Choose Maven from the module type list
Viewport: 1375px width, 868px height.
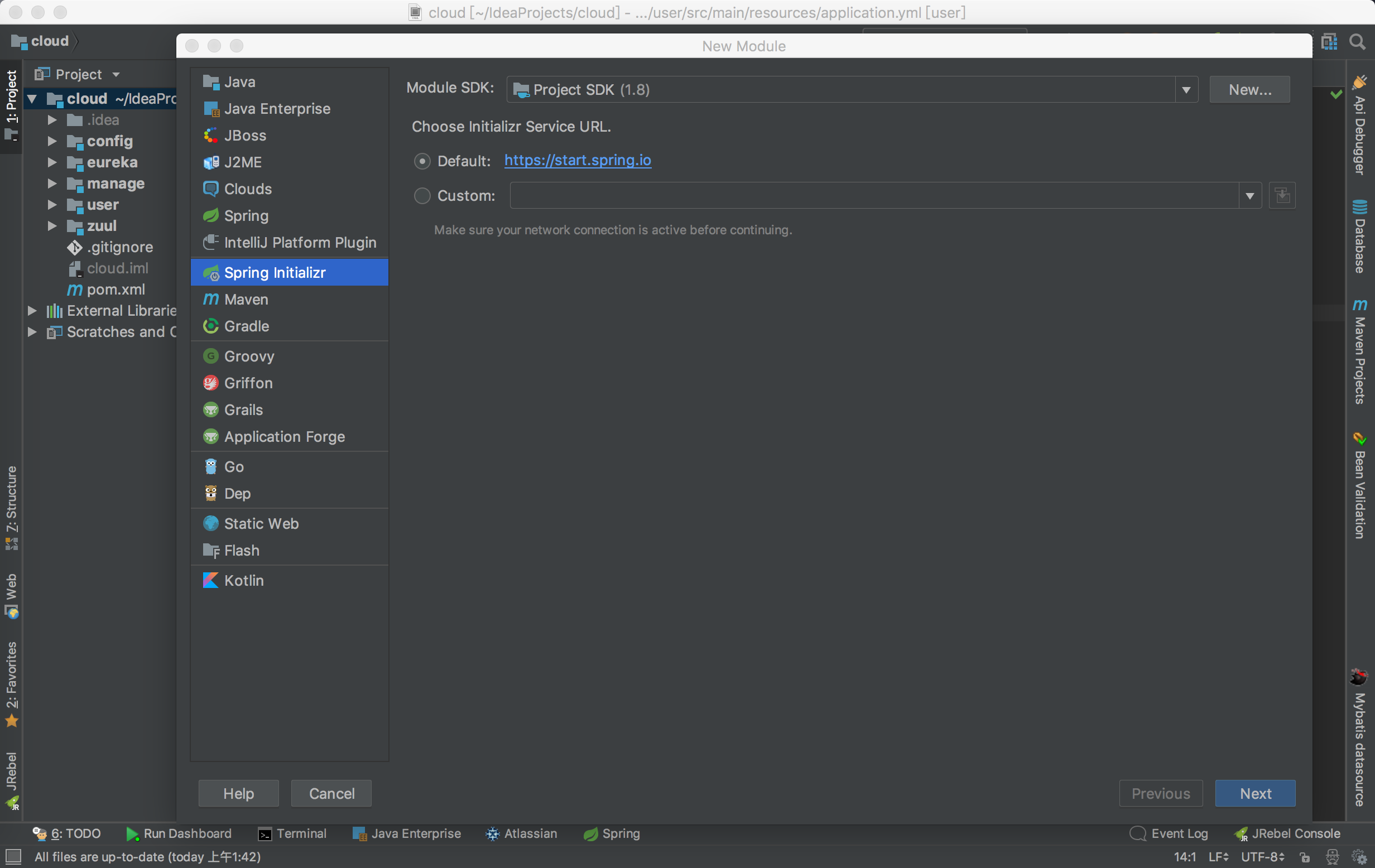tap(246, 299)
